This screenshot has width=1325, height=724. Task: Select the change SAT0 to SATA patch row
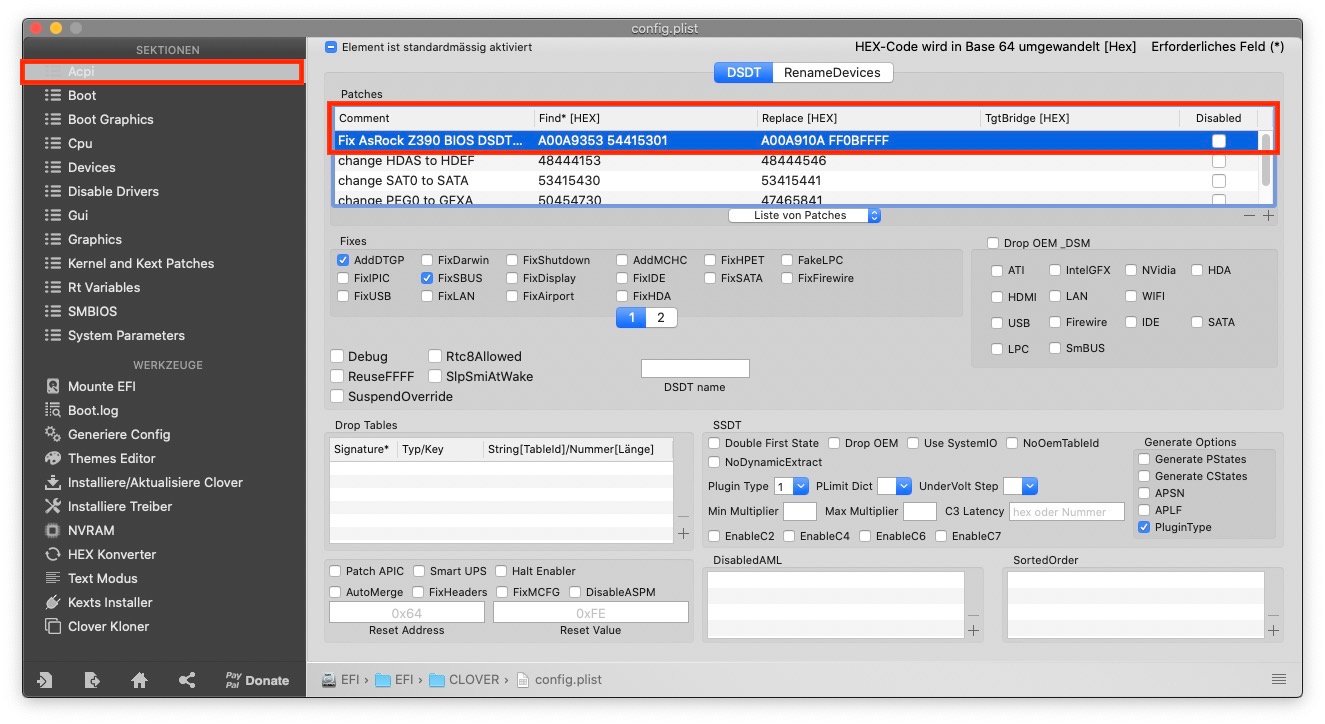797,181
